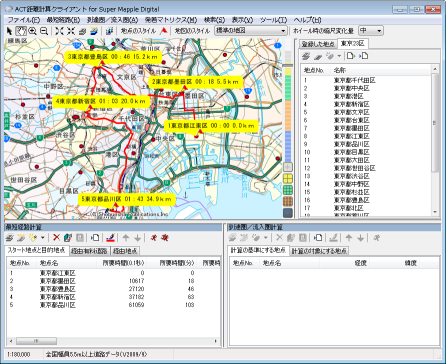Open the wheel scale change dropdown showing 中
This screenshot has width=446, height=364.
(x=371, y=31)
